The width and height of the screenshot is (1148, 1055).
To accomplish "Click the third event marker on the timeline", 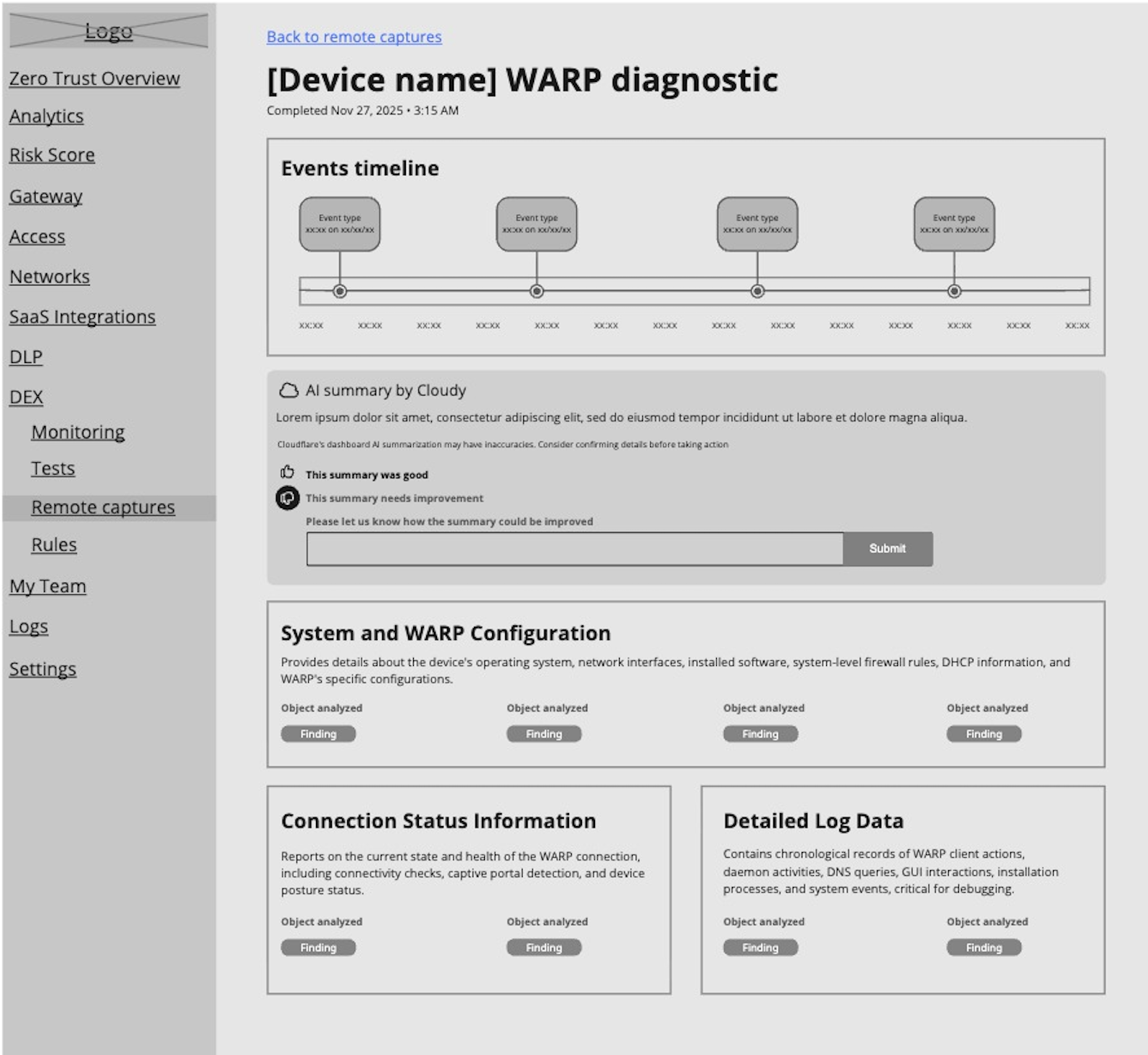I will tap(757, 291).
